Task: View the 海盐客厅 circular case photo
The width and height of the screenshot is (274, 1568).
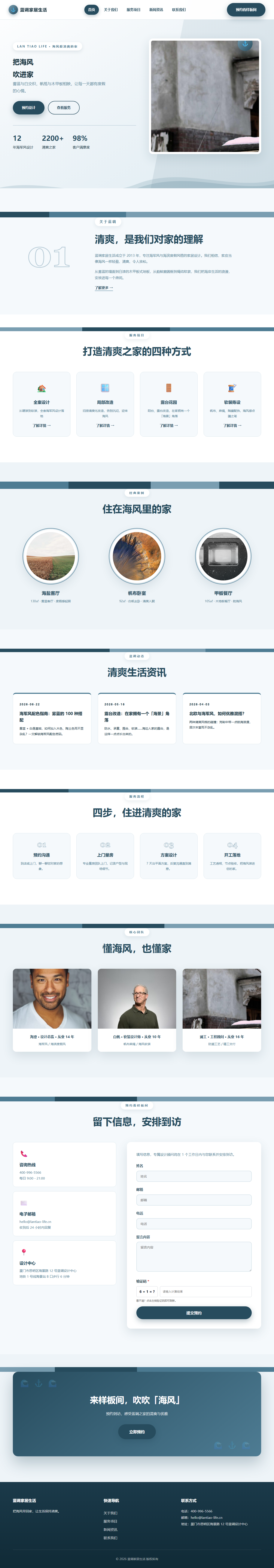Action: [x=51, y=556]
